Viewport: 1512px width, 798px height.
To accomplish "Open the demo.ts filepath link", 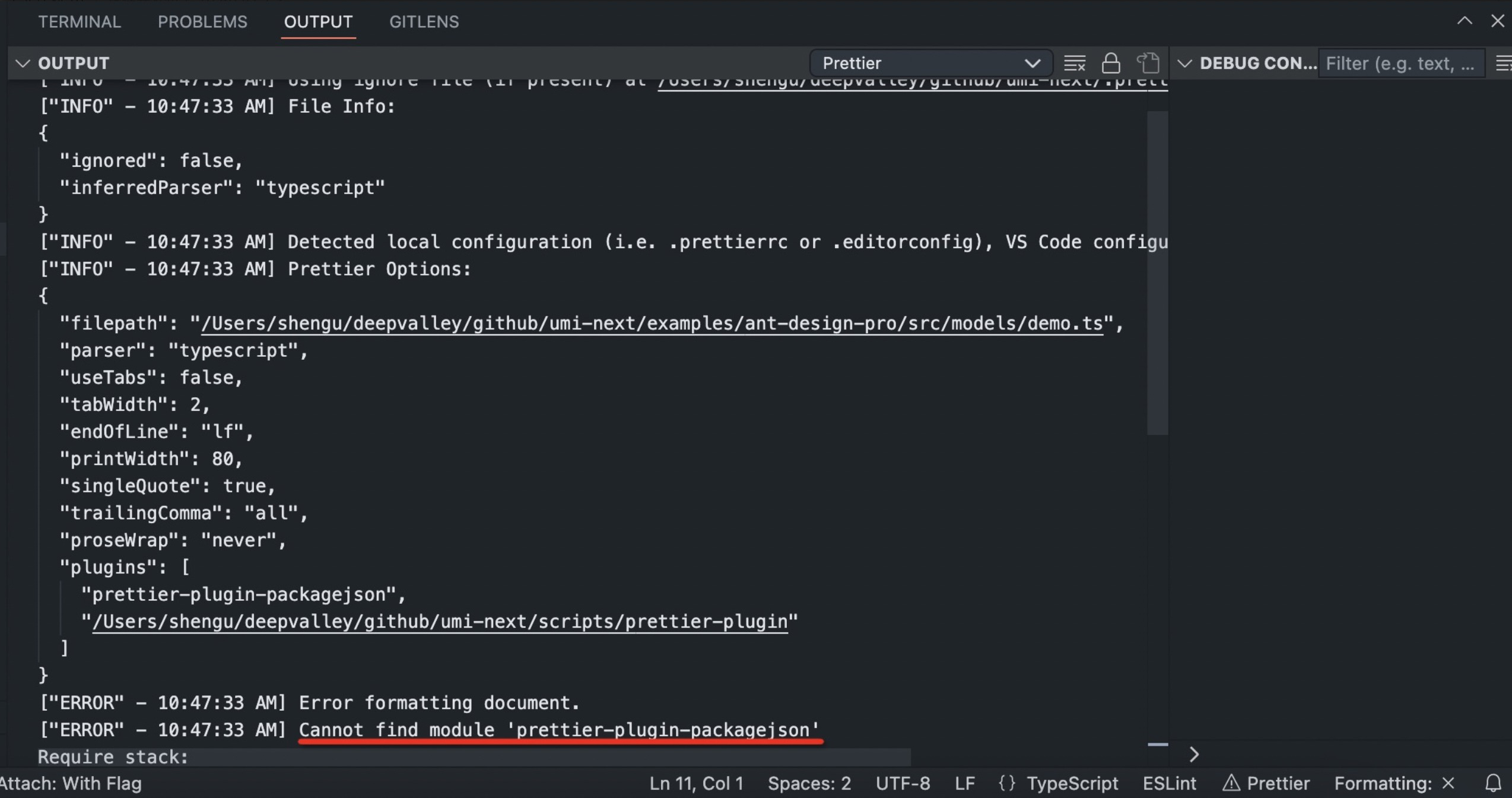I will (652, 324).
